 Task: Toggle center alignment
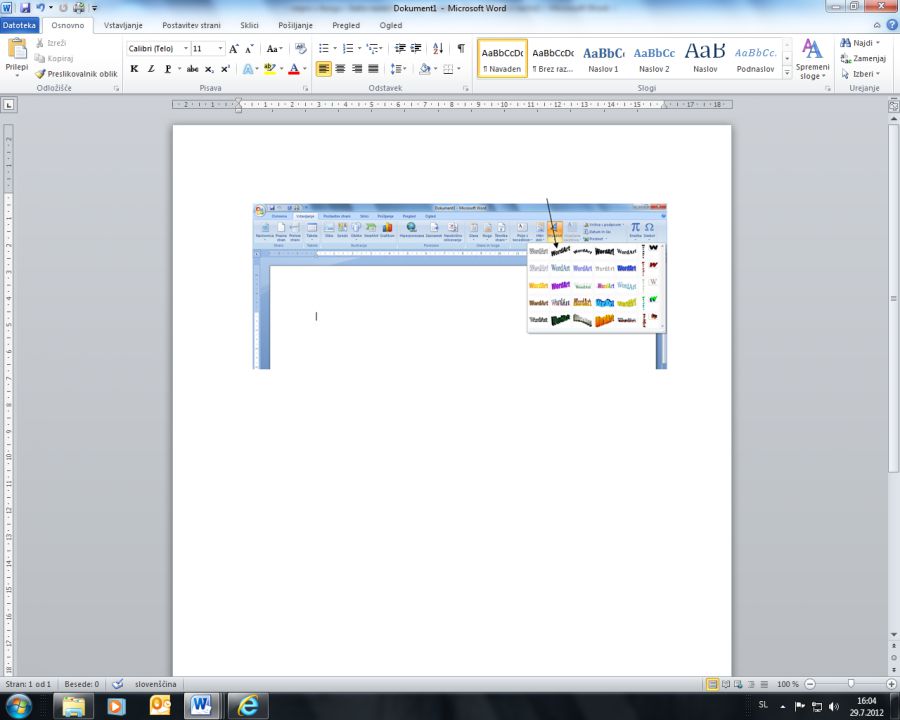click(x=340, y=69)
